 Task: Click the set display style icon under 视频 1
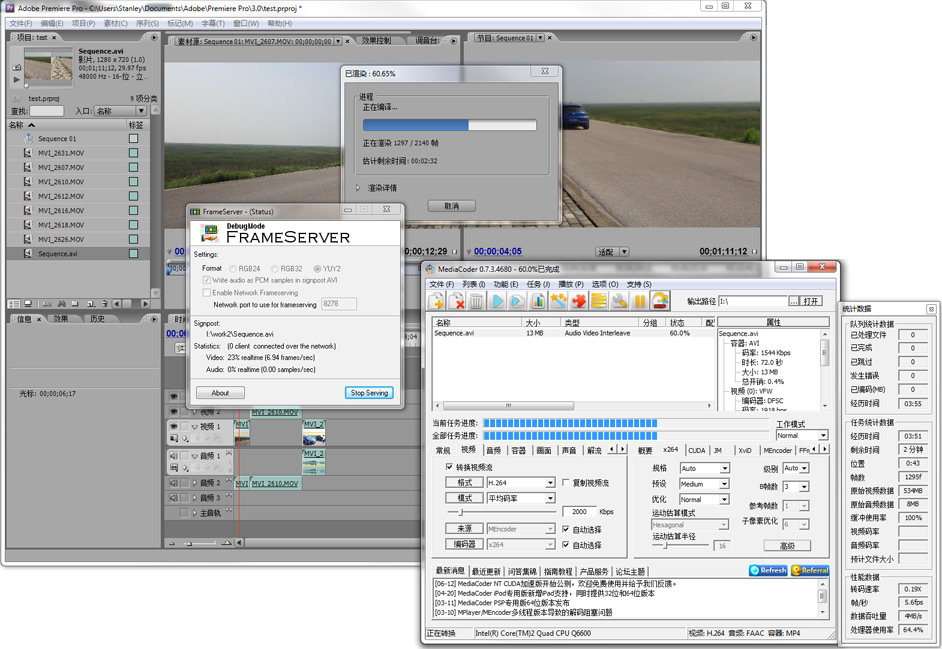174,437
